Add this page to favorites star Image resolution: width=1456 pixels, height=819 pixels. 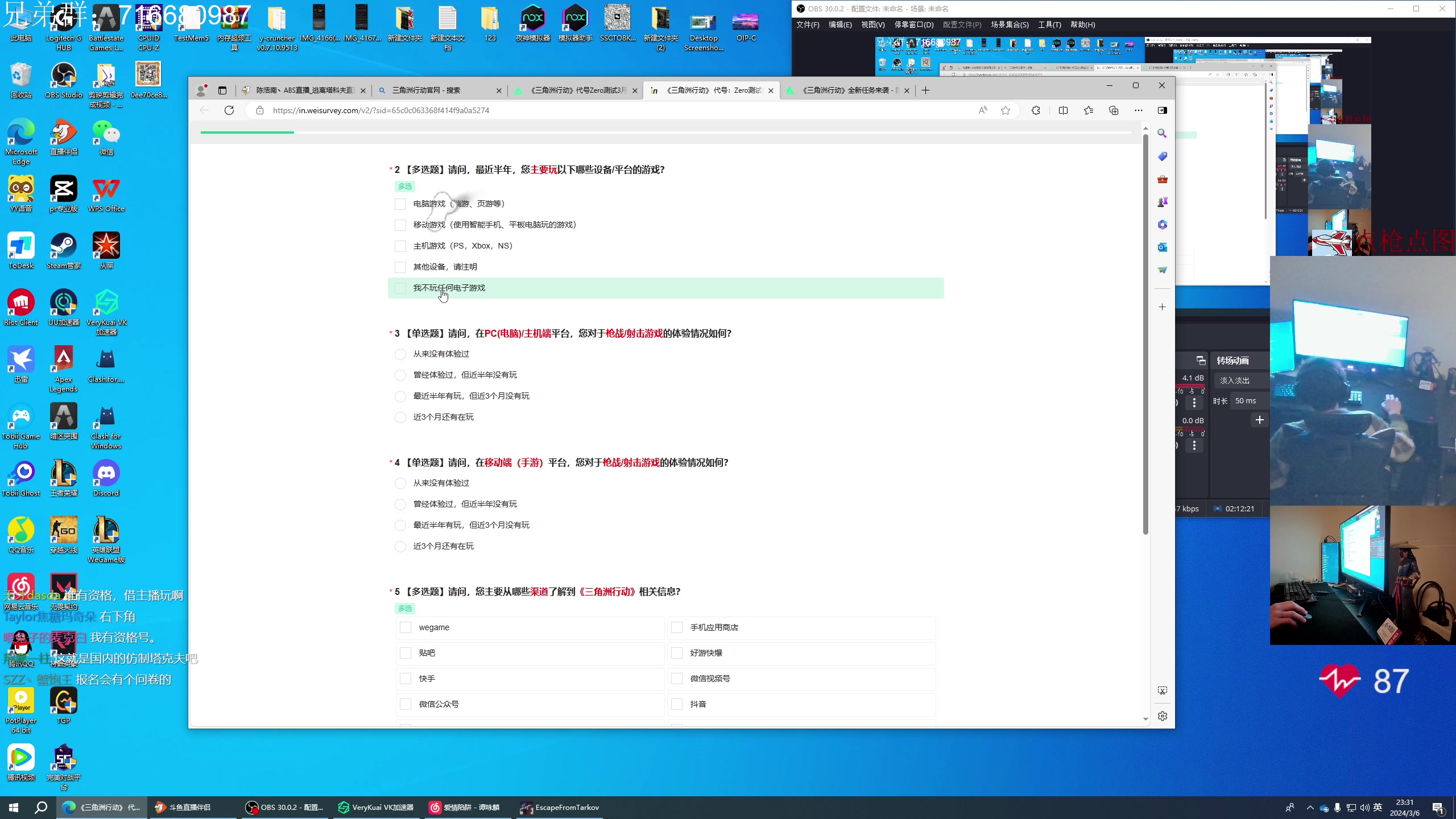tap(1006, 110)
